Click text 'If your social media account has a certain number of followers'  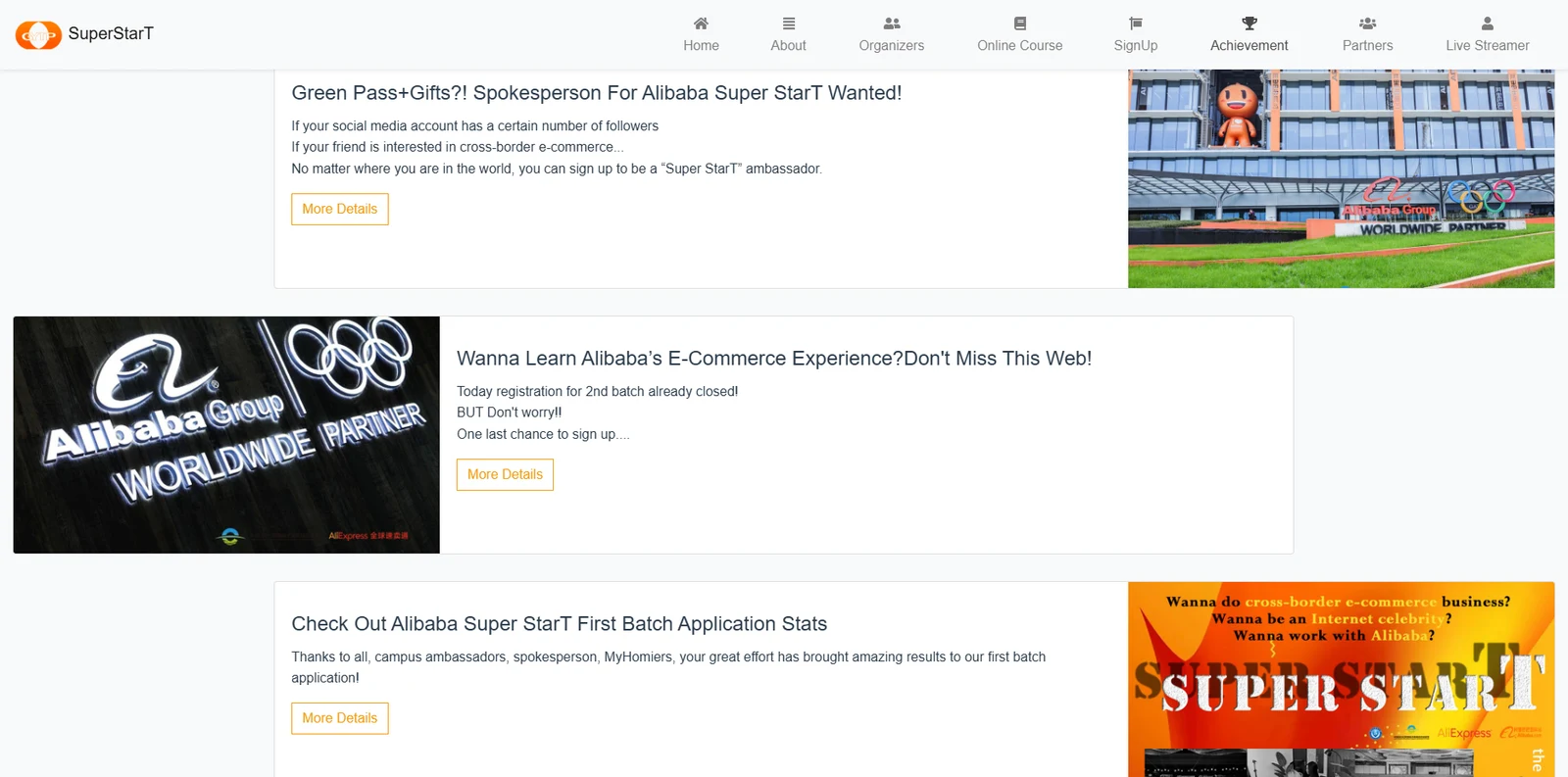pyautogui.click(x=474, y=126)
